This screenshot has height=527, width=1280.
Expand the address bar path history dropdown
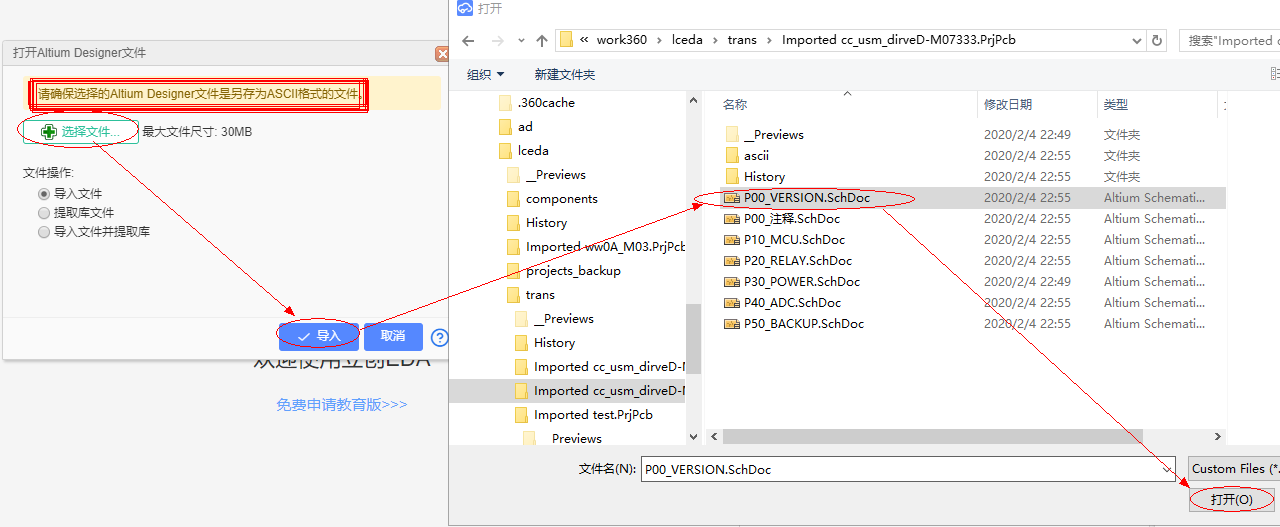1137,41
